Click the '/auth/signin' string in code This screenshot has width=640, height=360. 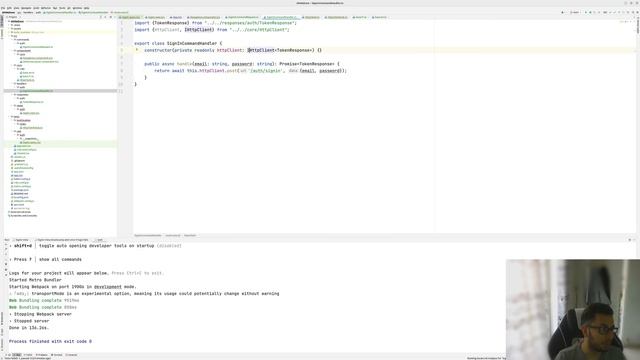(x=266, y=71)
